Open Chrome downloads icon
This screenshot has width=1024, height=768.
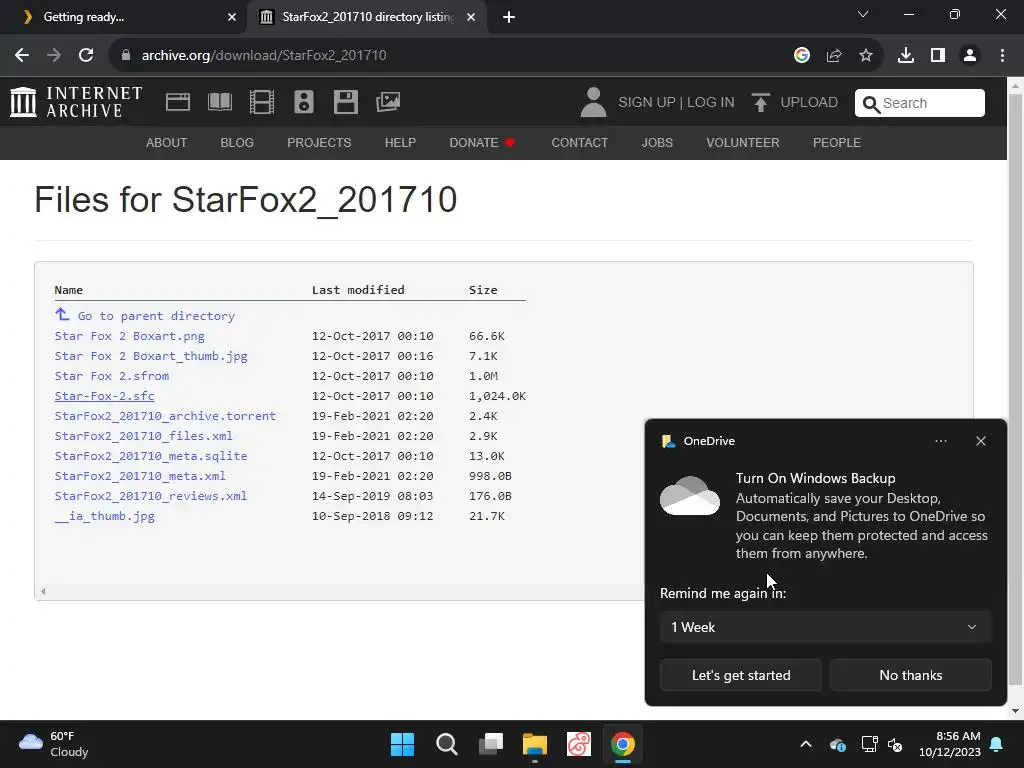[x=906, y=56]
